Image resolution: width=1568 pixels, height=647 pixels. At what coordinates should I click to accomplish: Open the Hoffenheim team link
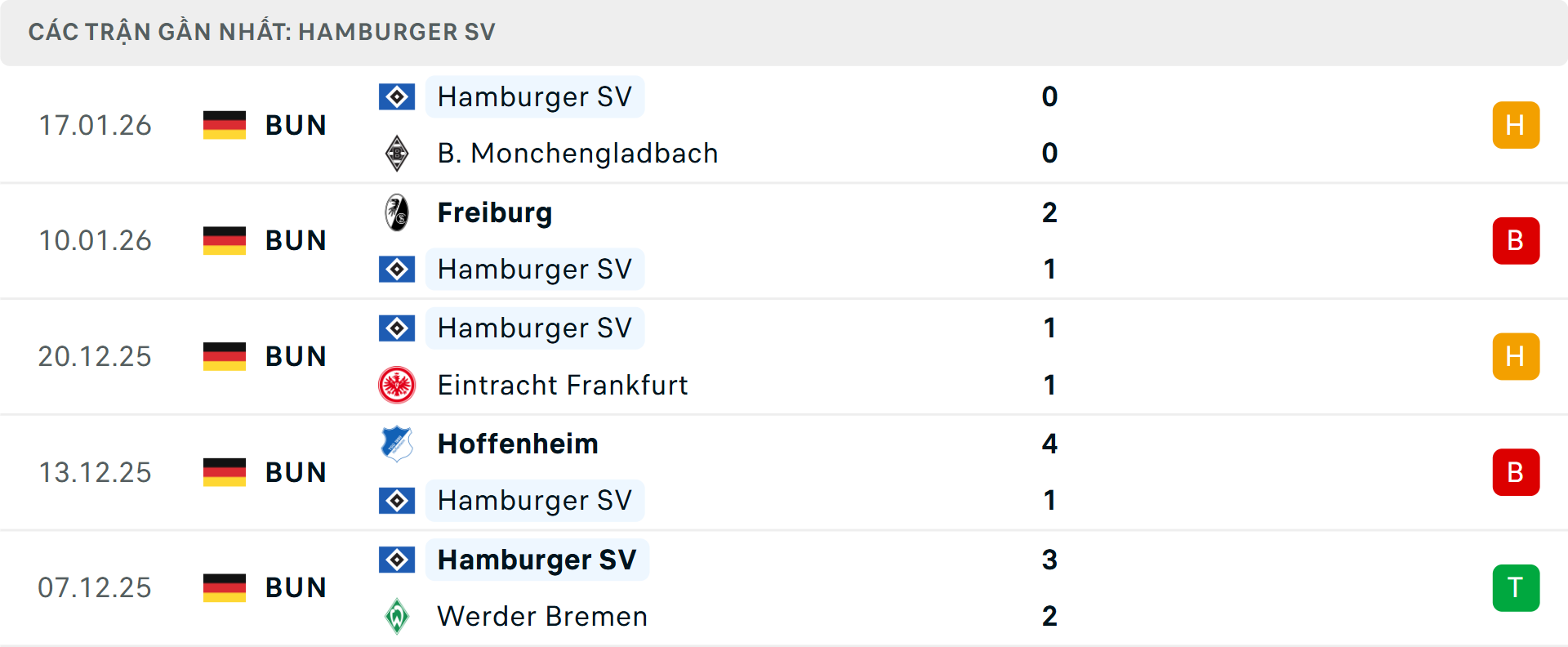click(518, 444)
